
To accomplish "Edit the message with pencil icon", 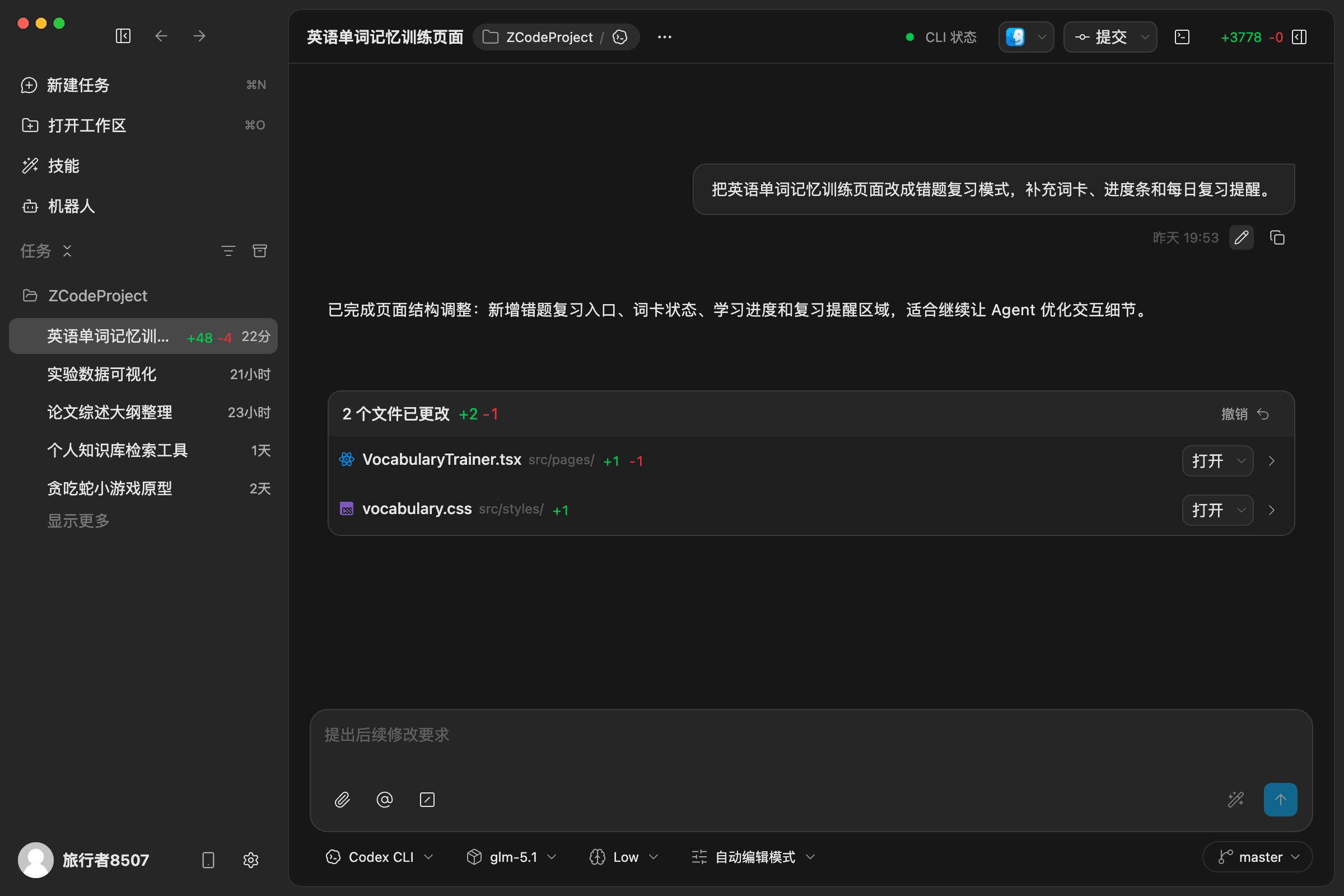I will [1241, 237].
